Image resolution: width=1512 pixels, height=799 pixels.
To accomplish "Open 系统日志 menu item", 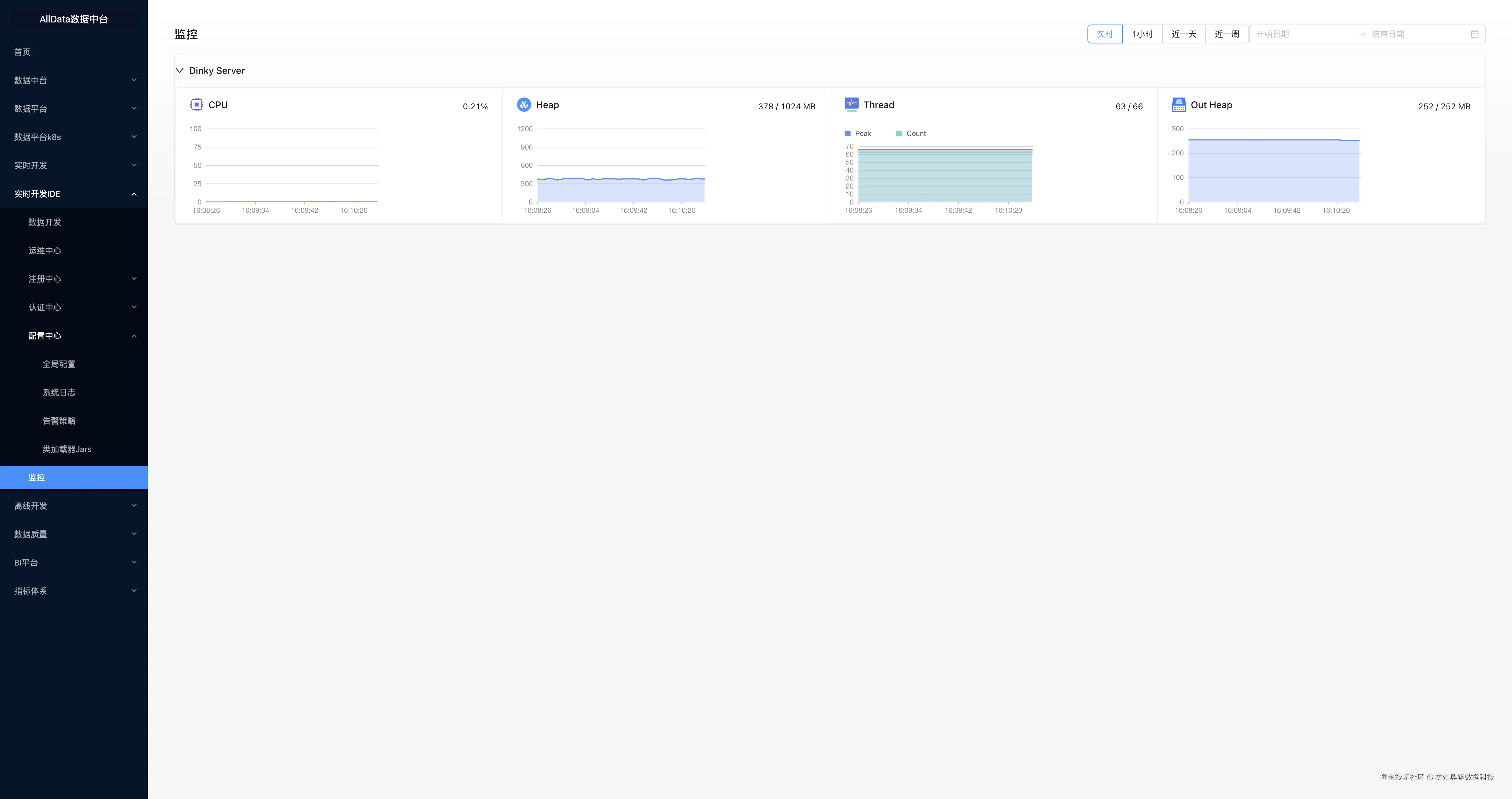I will pos(59,392).
